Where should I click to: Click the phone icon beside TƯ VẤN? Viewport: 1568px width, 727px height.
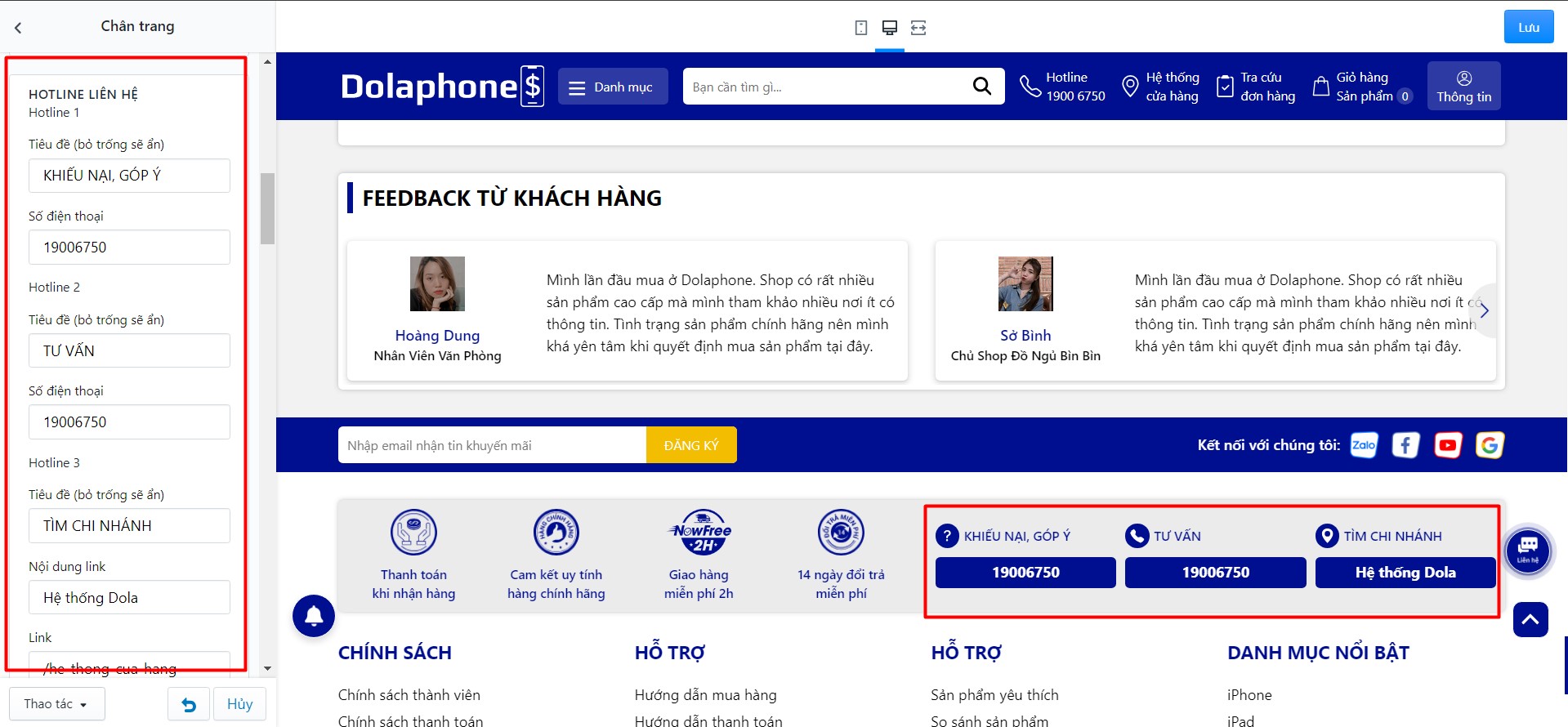point(1137,536)
